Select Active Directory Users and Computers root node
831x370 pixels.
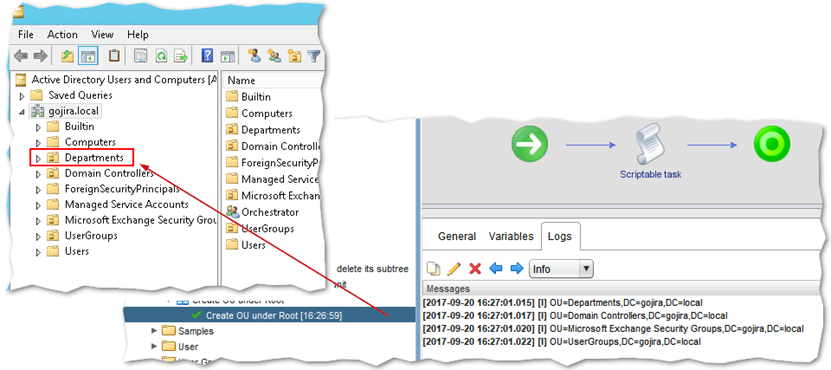click(123, 80)
